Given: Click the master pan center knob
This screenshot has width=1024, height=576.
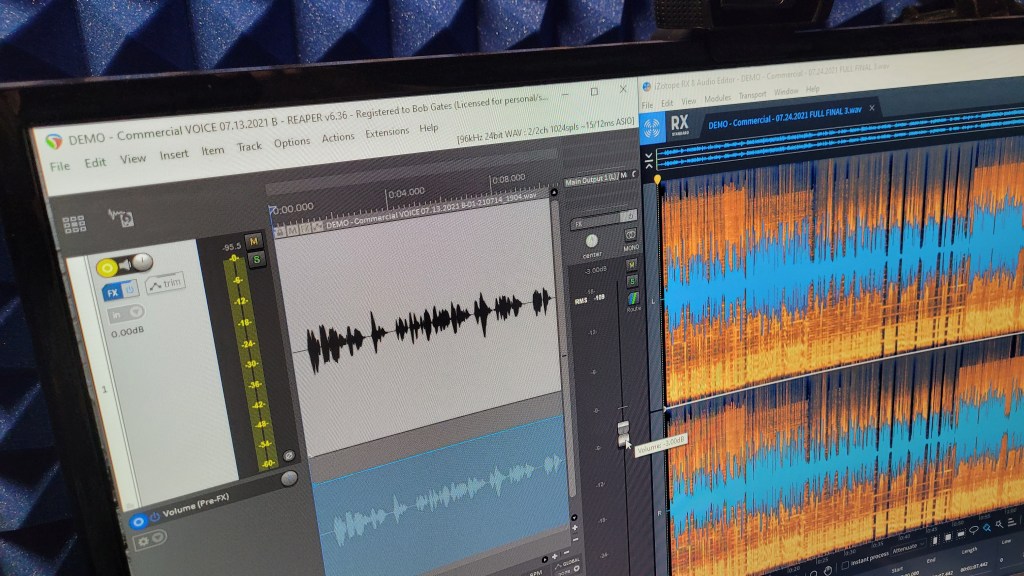Looking at the screenshot, I should 592,241.
